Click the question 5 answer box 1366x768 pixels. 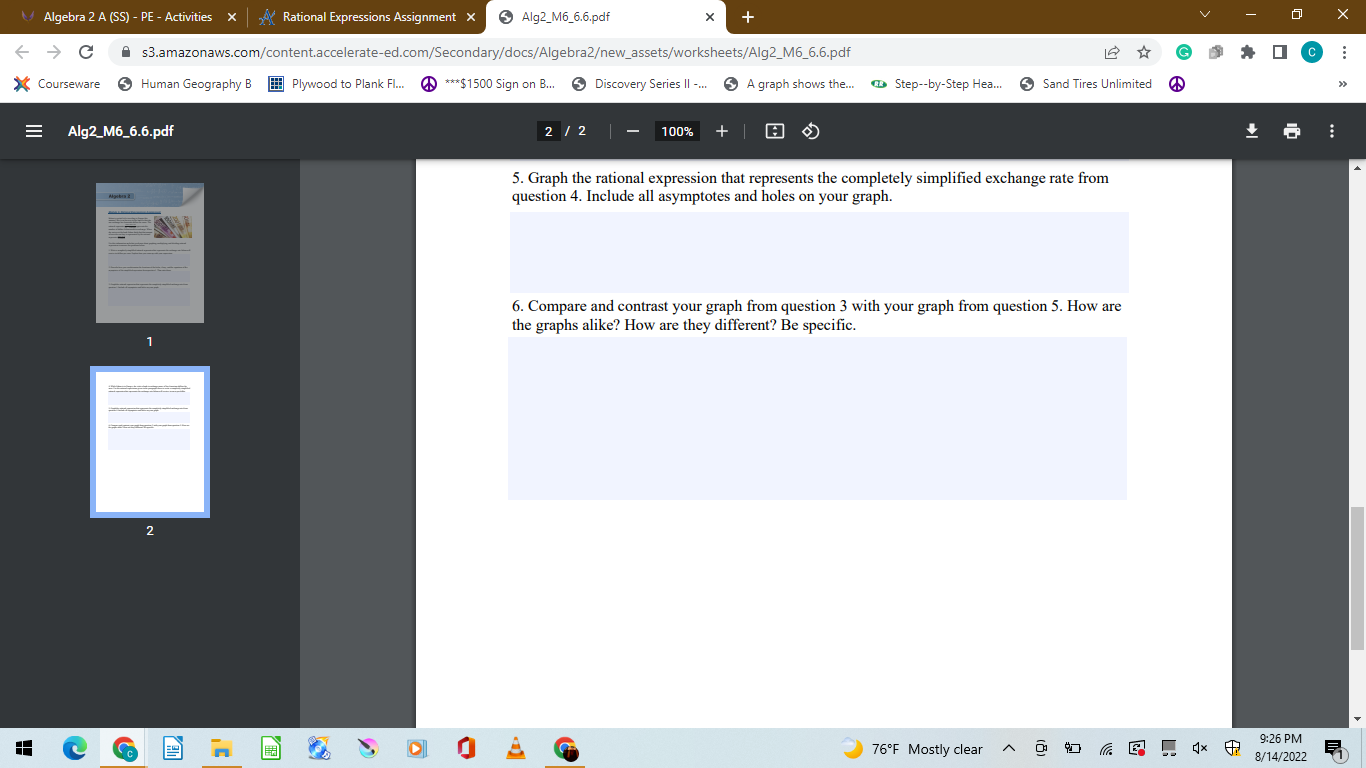819,252
